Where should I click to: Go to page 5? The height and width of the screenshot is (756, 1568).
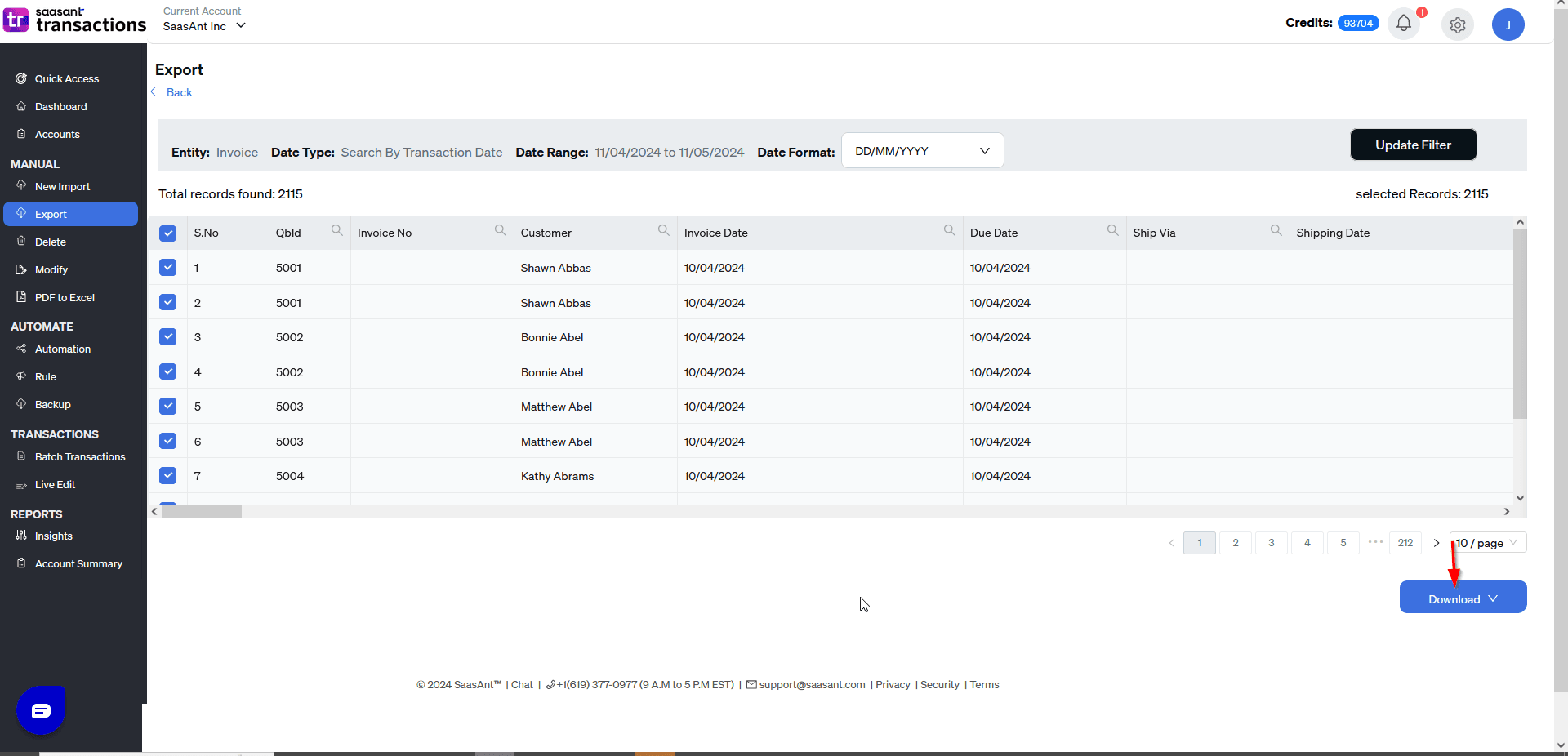tap(1343, 543)
